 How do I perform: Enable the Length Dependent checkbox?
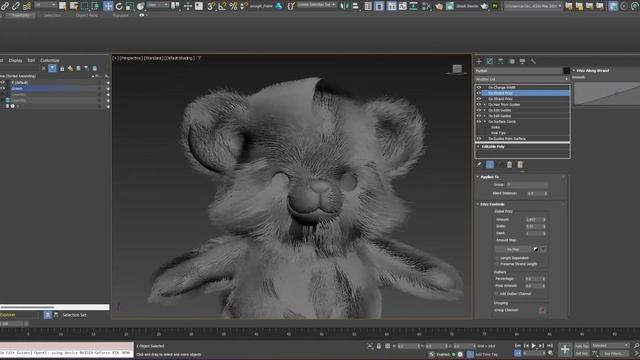pos(497,258)
